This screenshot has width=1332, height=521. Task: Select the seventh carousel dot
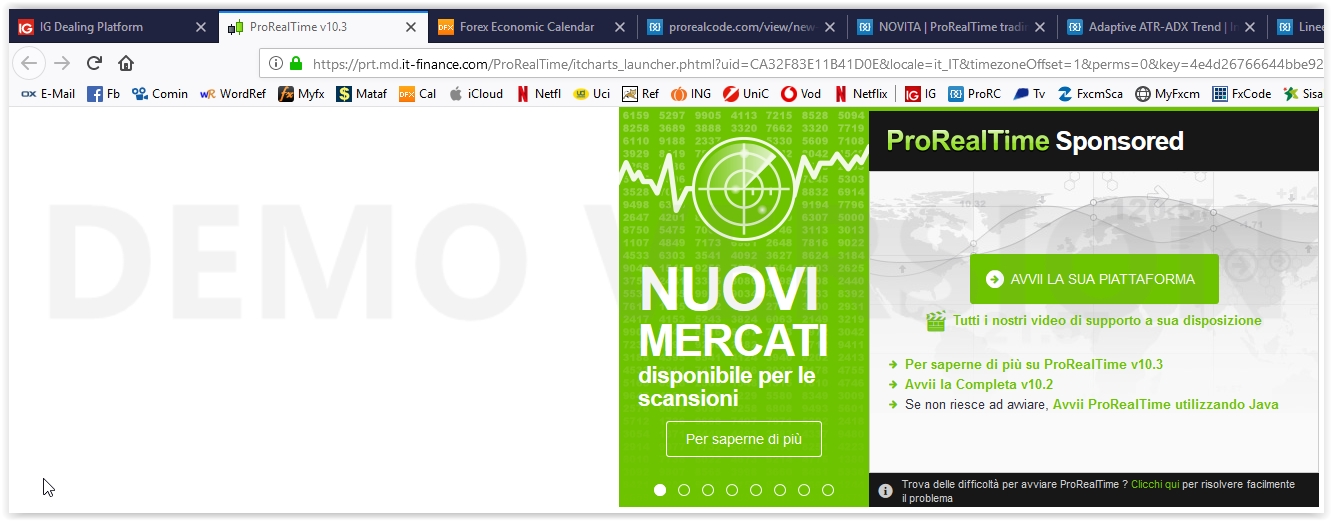pos(804,490)
